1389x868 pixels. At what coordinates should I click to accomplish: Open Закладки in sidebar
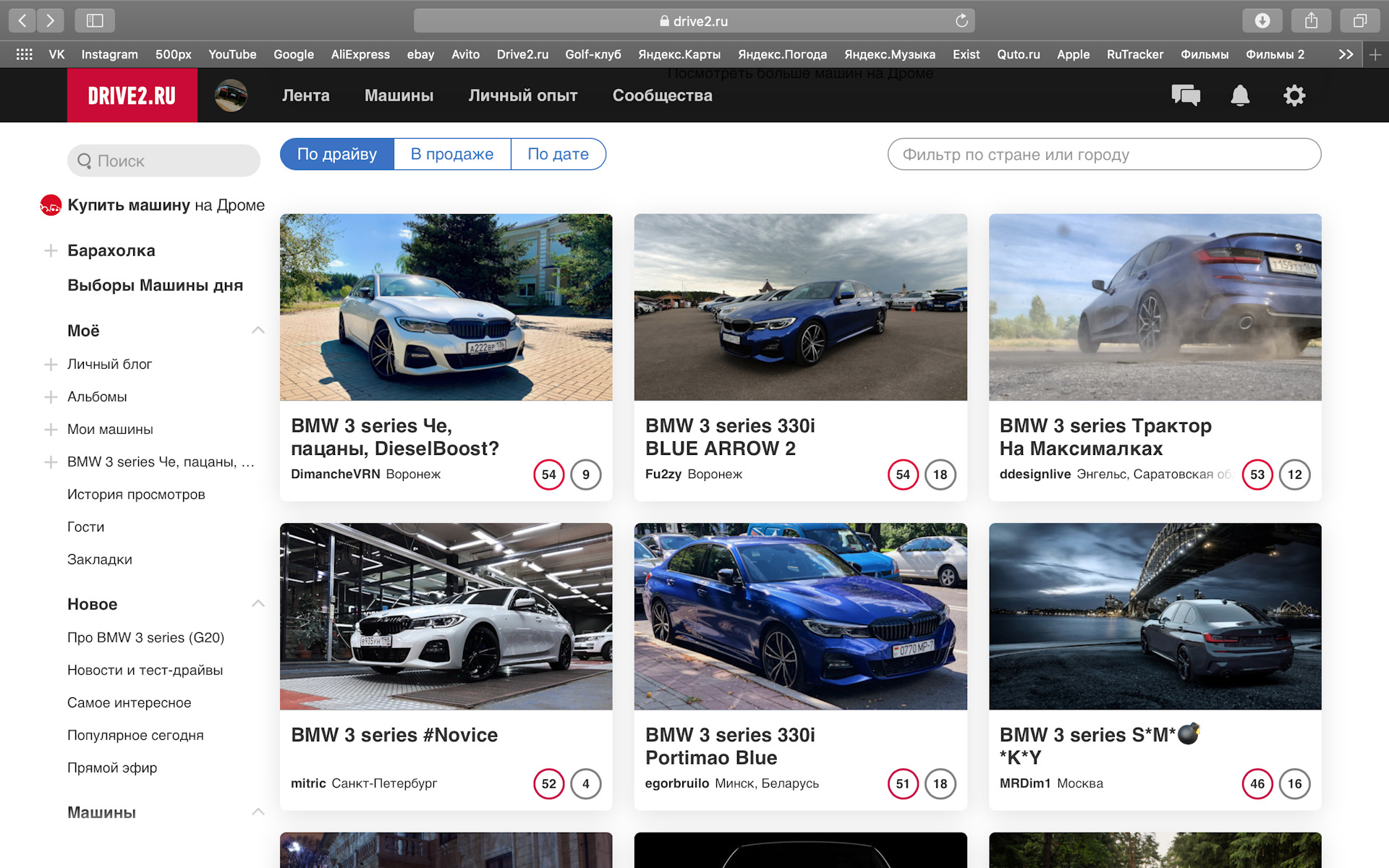(x=100, y=560)
